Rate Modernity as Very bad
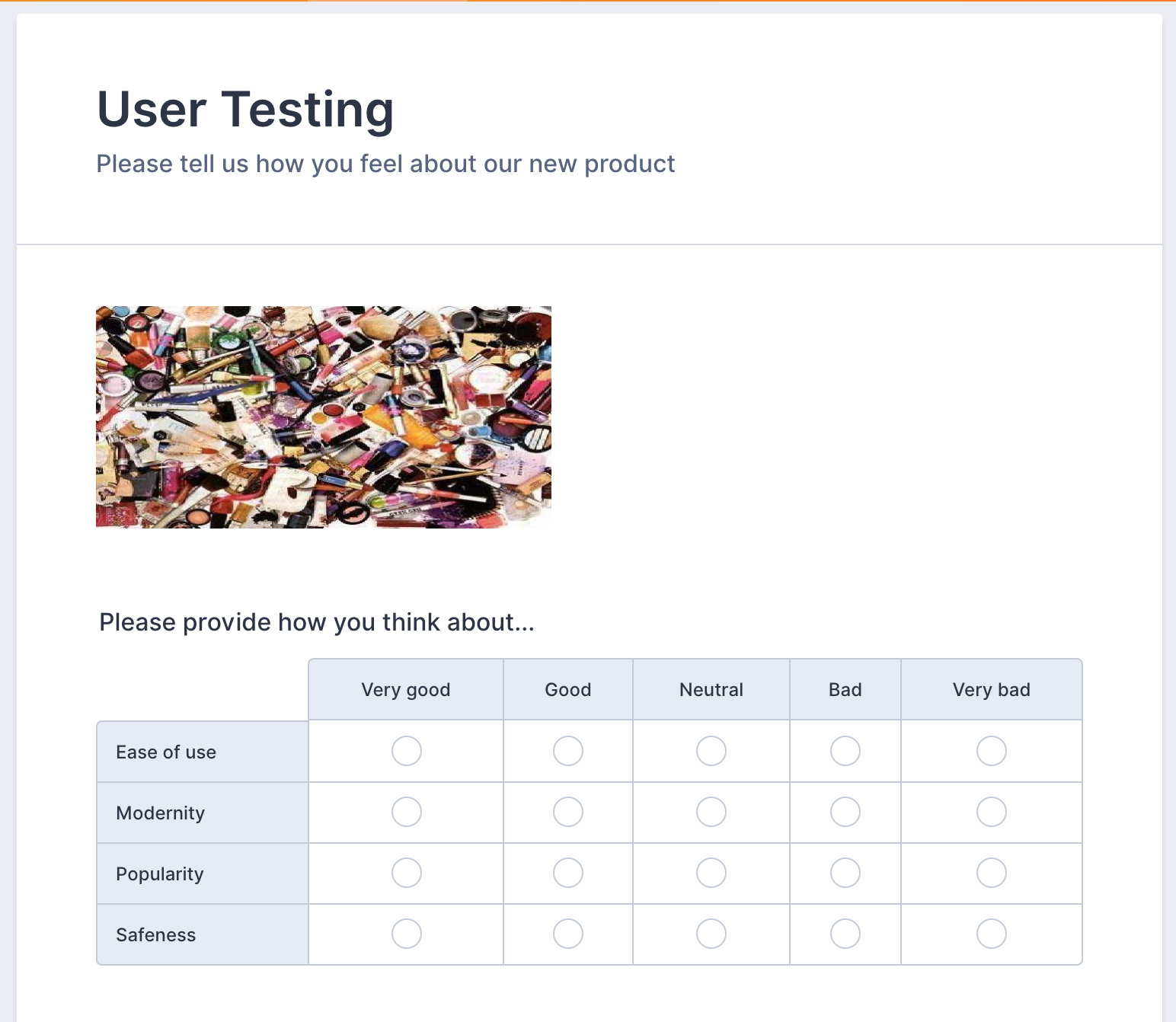 (x=992, y=812)
